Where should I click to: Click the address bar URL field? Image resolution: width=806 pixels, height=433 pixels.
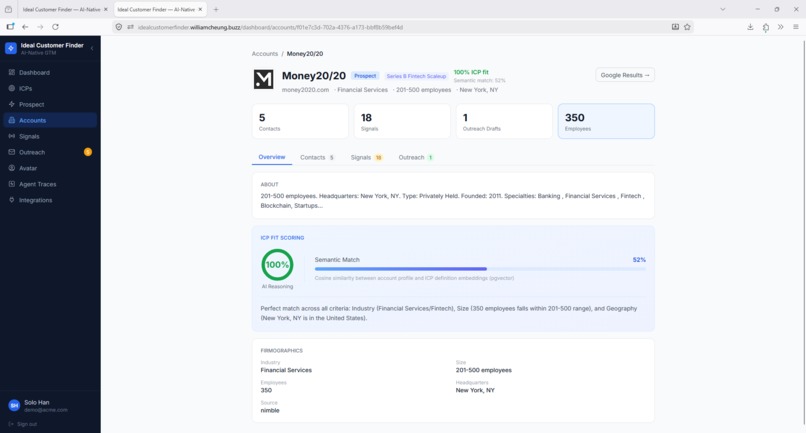[x=401, y=27]
